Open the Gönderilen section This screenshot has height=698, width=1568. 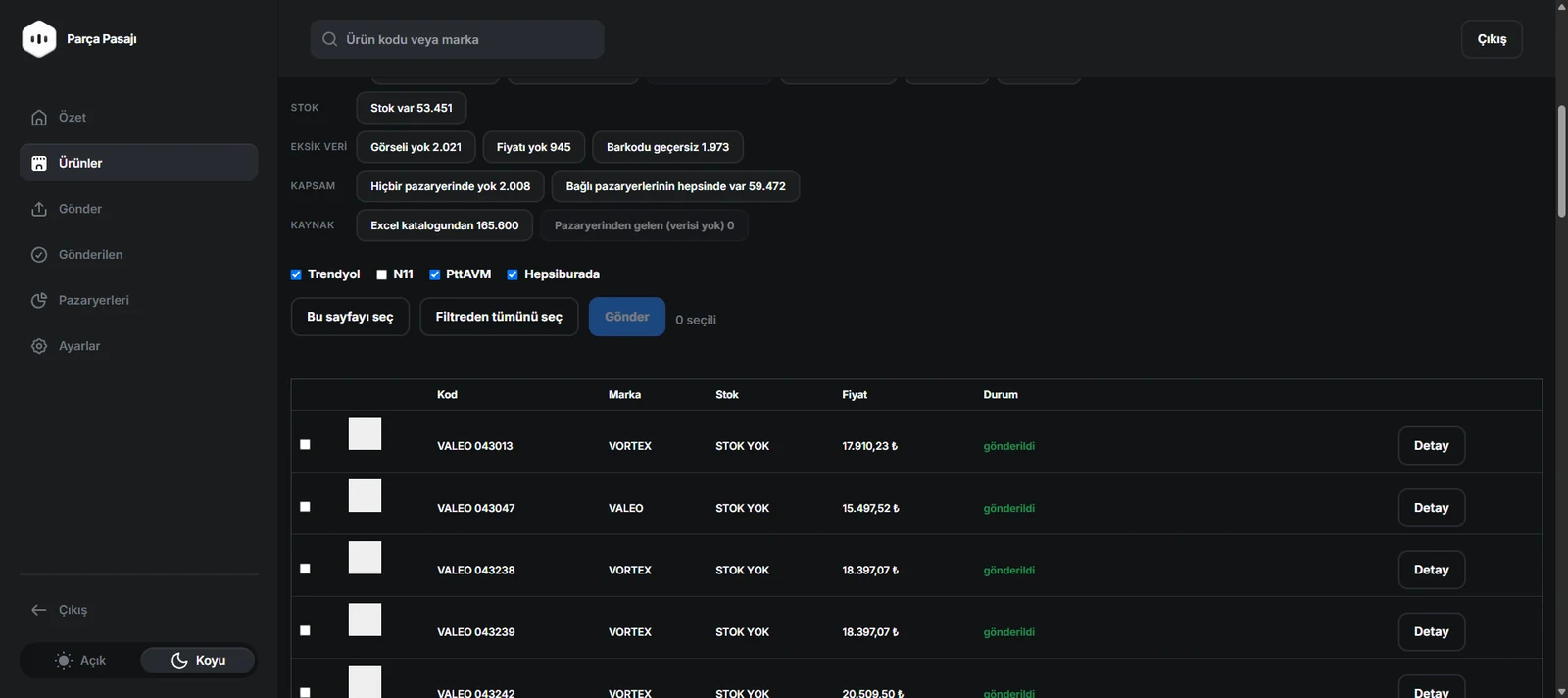[138, 255]
